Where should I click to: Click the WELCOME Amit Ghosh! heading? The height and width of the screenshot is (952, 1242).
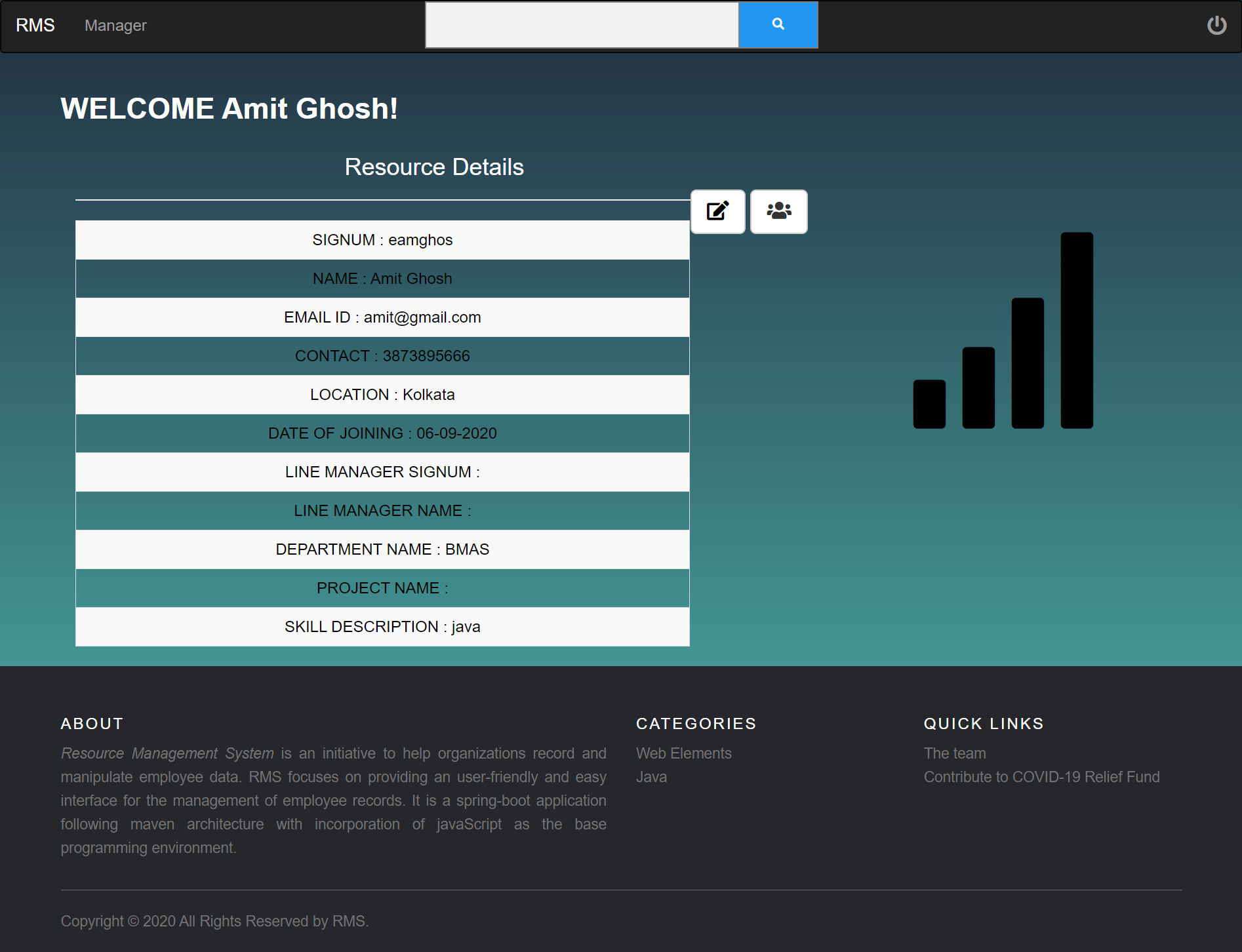click(x=229, y=109)
